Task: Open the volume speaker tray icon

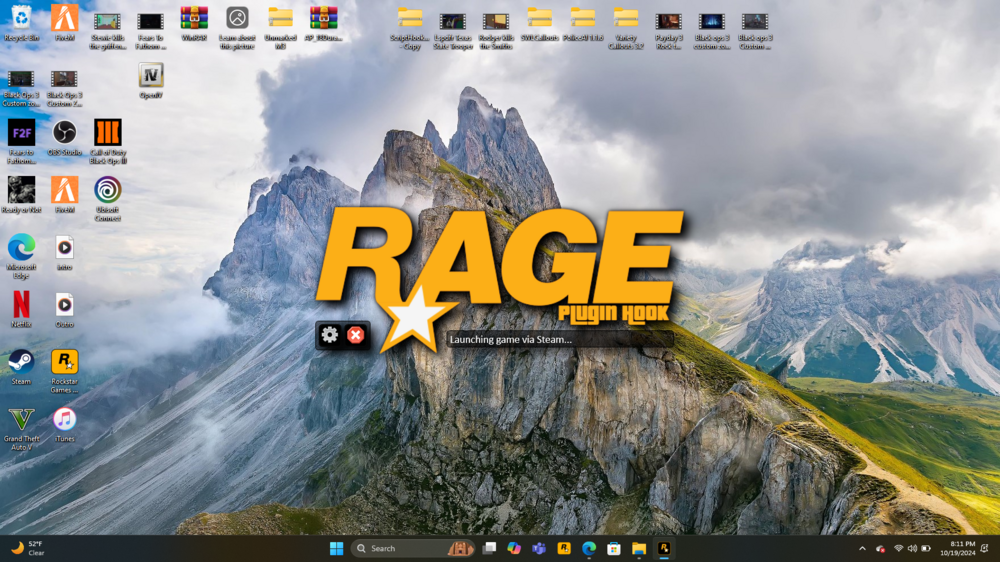Action: click(x=912, y=549)
